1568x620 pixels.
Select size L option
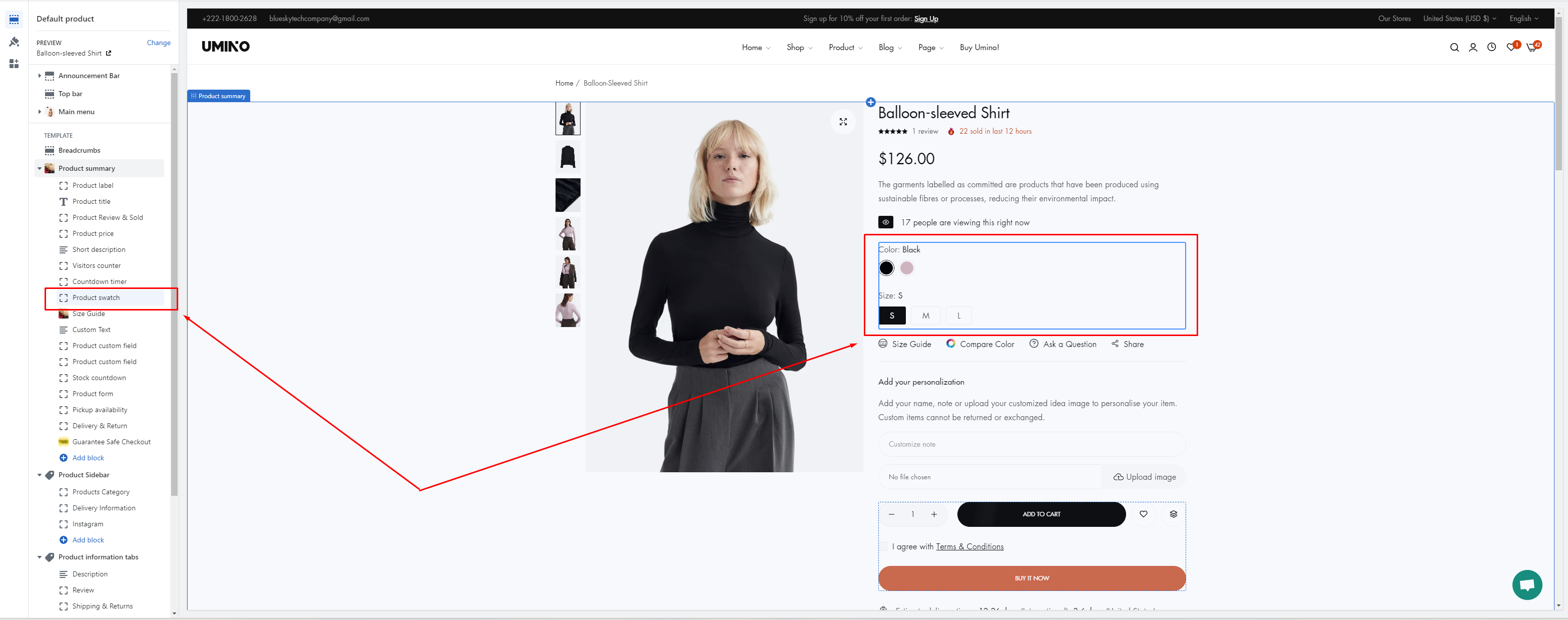click(959, 316)
